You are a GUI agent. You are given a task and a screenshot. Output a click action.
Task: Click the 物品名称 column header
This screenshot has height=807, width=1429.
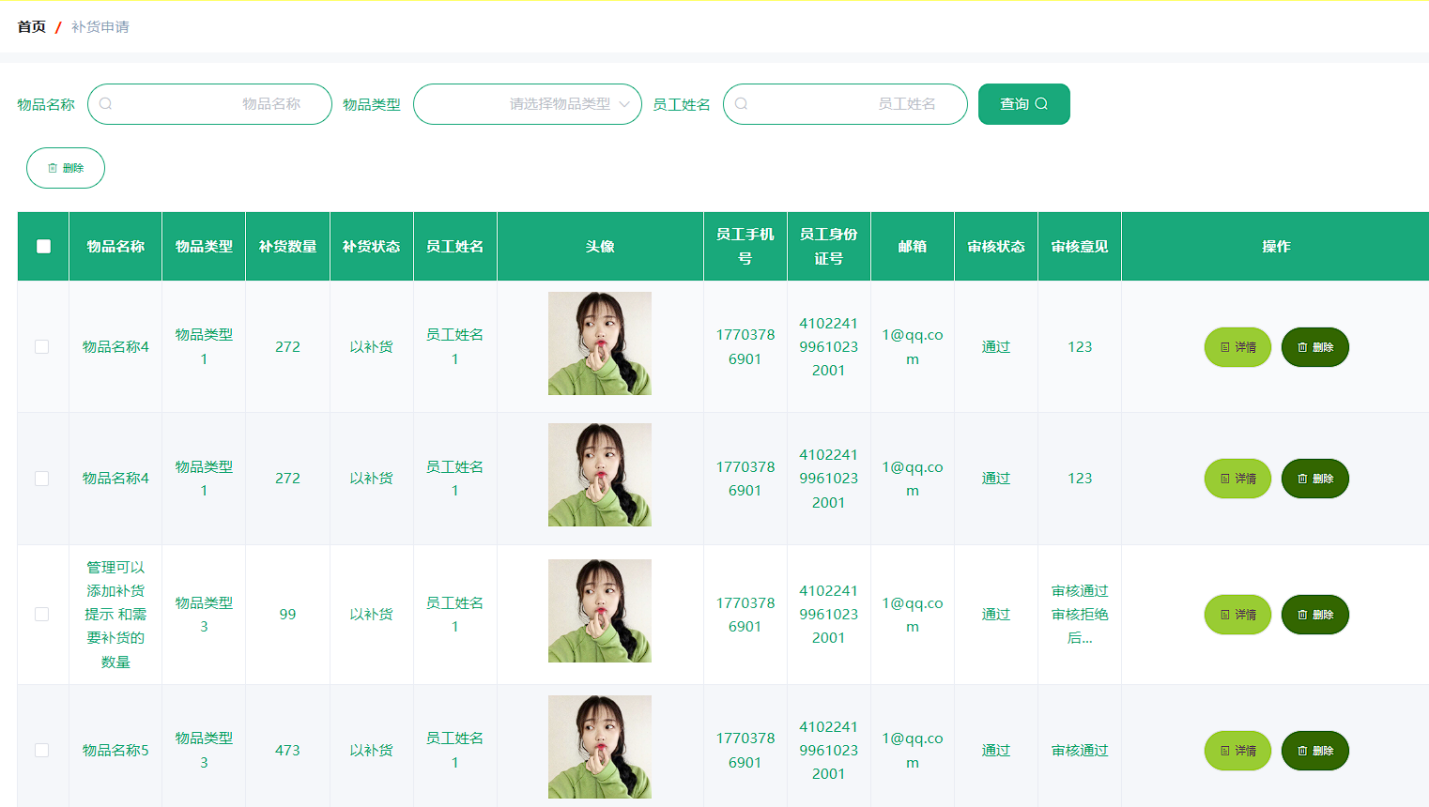[x=116, y=246]
